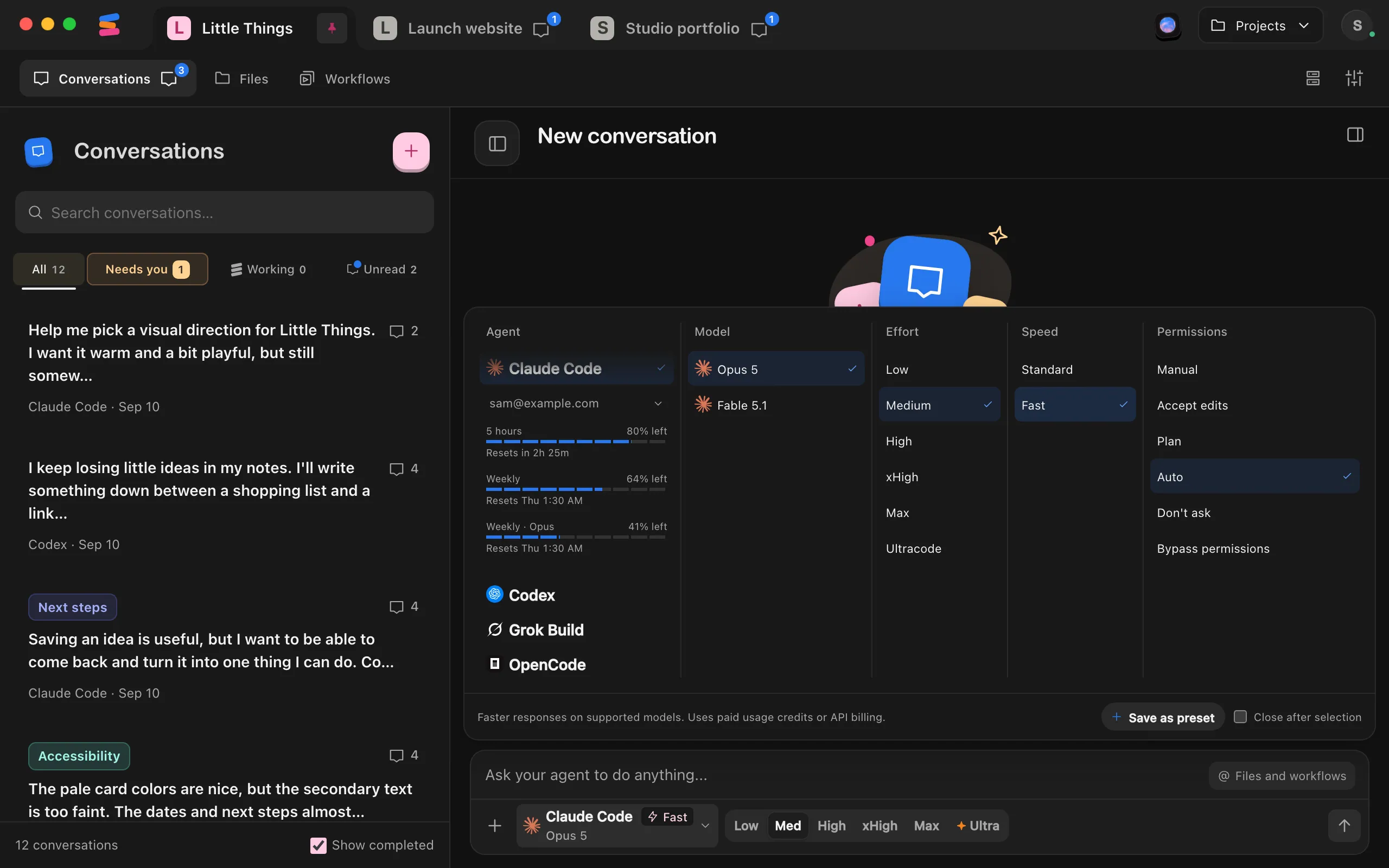Click the Weekly Opus usage progress bar

[x=576, y=537]
